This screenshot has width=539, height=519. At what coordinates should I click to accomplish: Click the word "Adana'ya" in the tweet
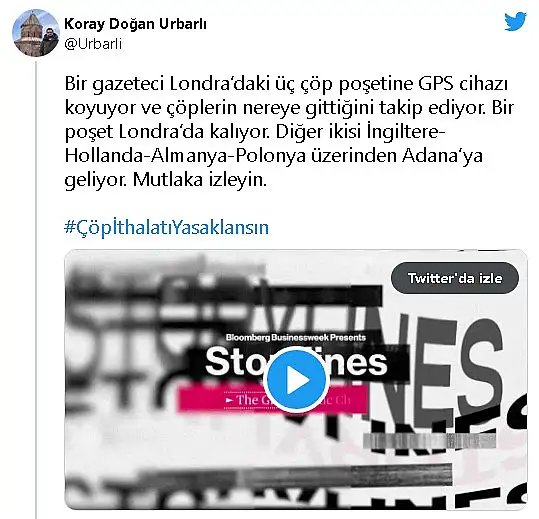(442, 155)
